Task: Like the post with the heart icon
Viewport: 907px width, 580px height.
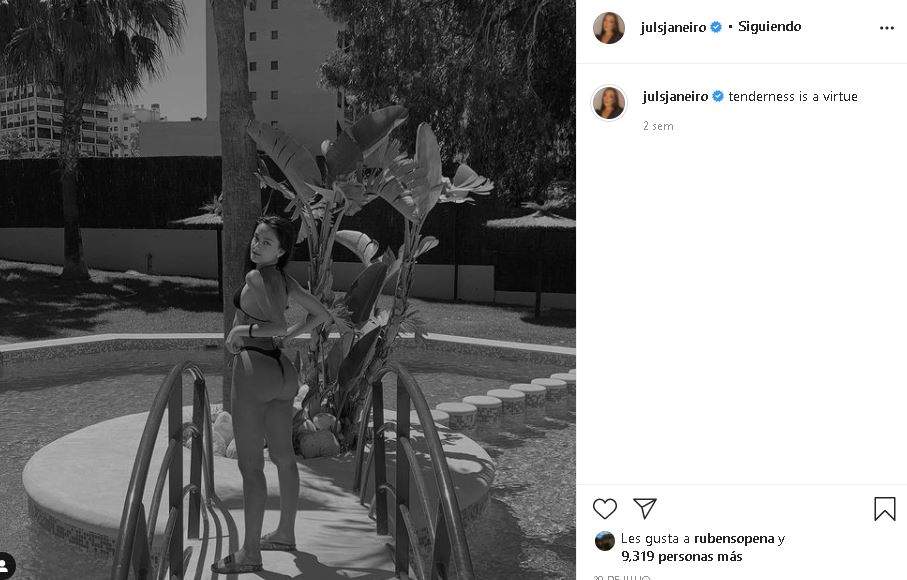Action: (x=604, y=509)
